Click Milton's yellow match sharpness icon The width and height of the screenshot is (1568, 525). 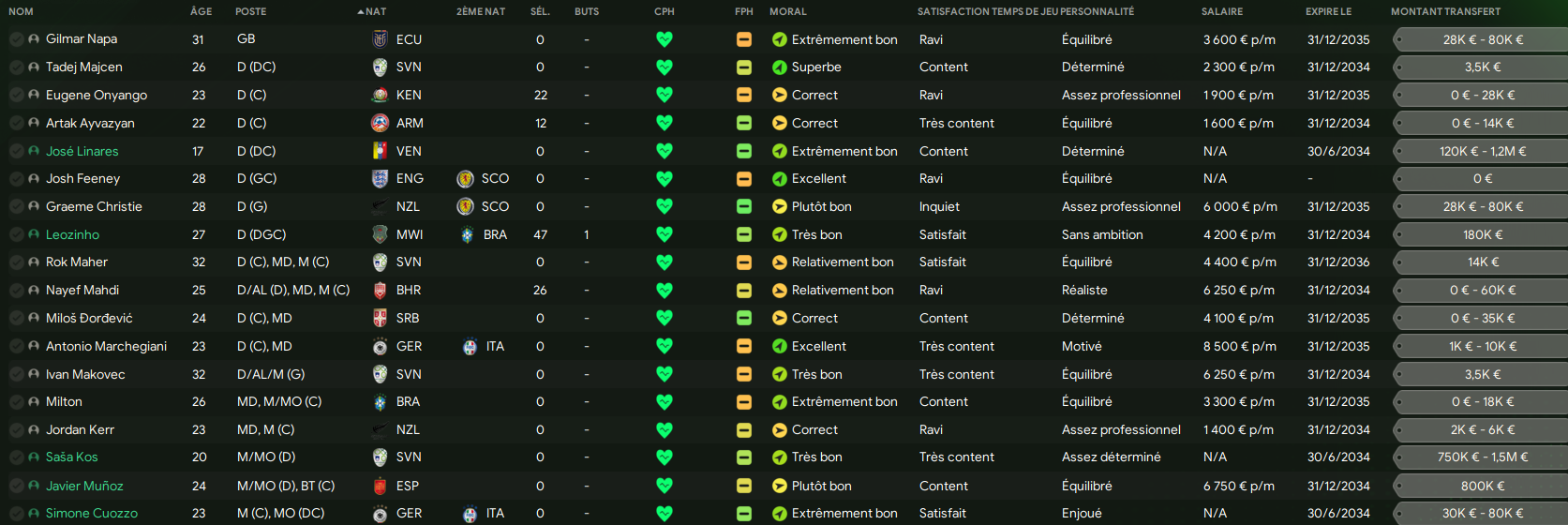743,402
